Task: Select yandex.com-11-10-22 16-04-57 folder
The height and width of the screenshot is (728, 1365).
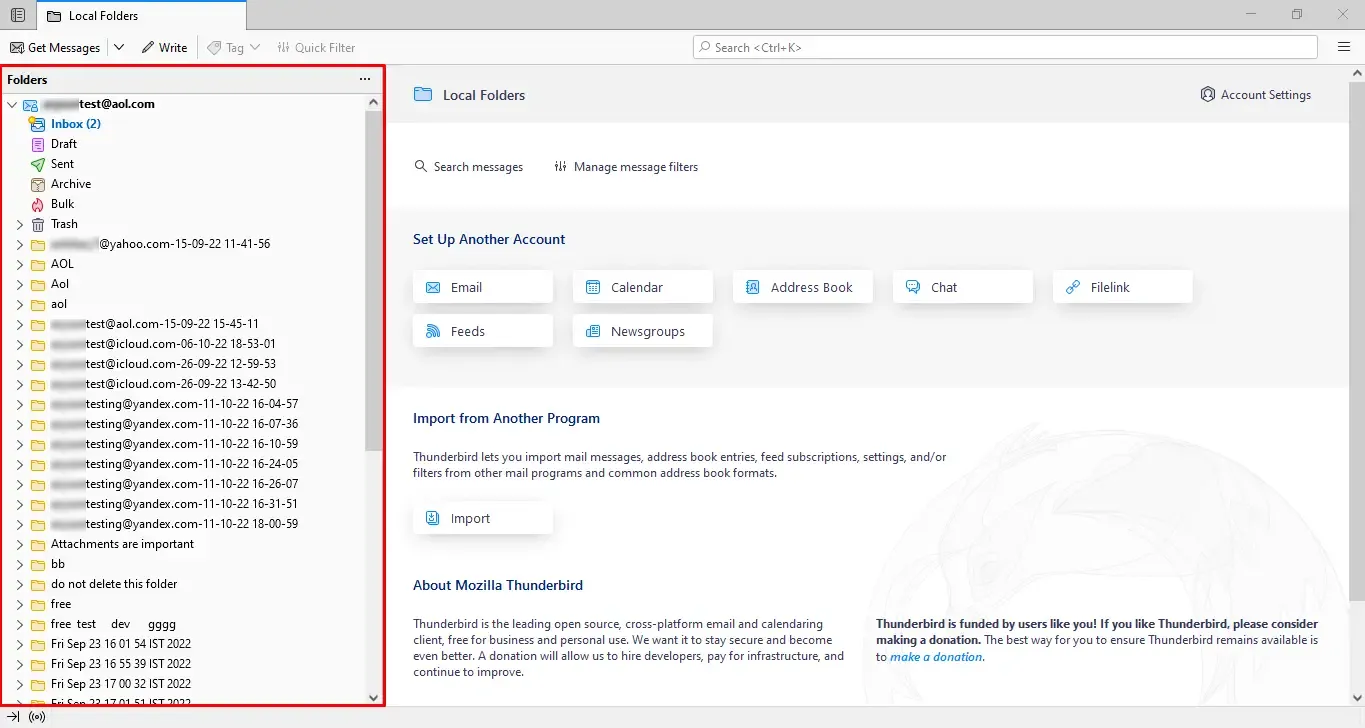Action: tap(174, 404)
